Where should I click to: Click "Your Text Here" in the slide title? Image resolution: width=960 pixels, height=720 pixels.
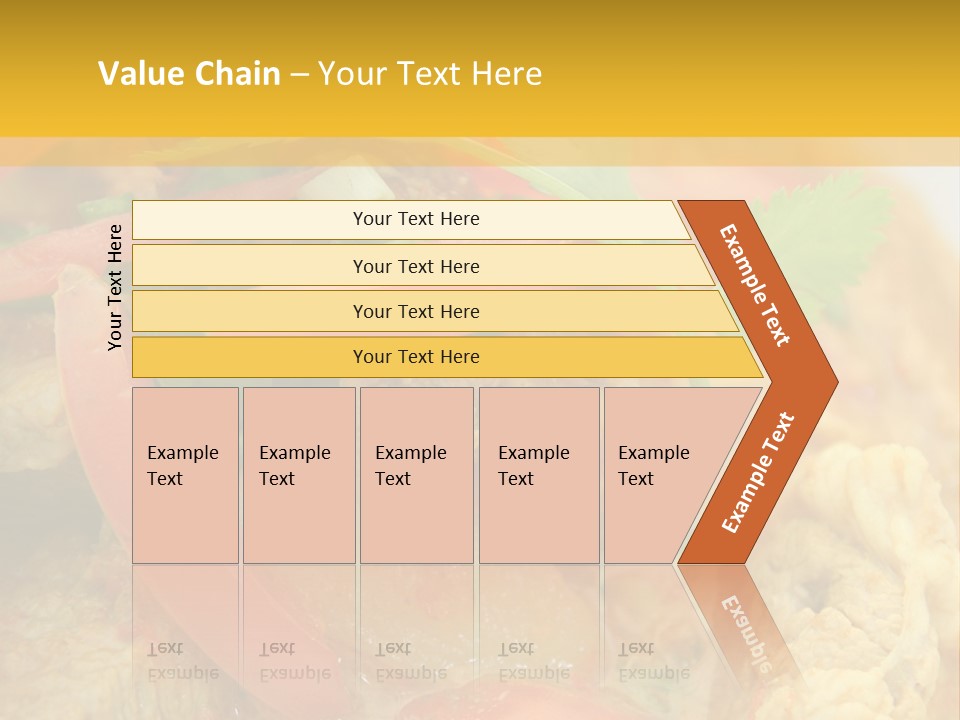tap(430, 74)
